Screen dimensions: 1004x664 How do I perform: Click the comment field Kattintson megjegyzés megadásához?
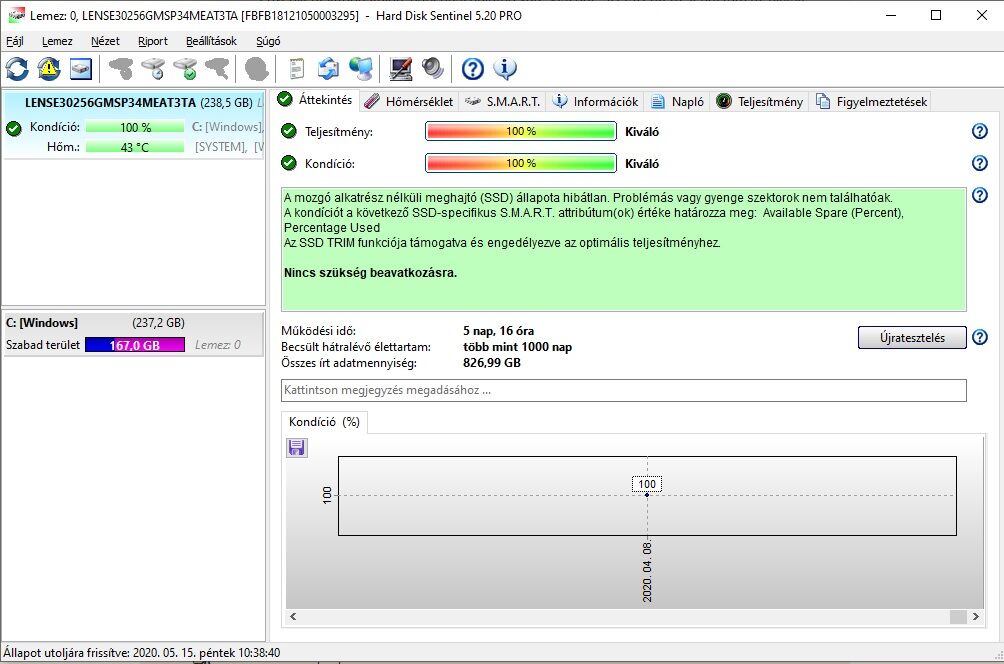[x=624, y=390]
